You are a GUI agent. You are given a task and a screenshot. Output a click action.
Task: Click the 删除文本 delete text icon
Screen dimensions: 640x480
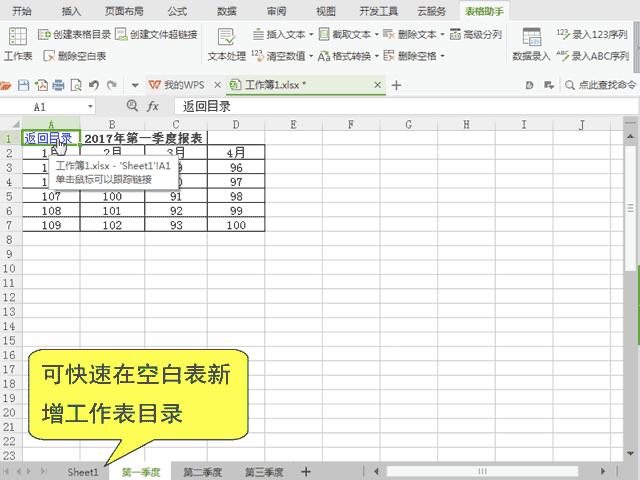(389, 34)
